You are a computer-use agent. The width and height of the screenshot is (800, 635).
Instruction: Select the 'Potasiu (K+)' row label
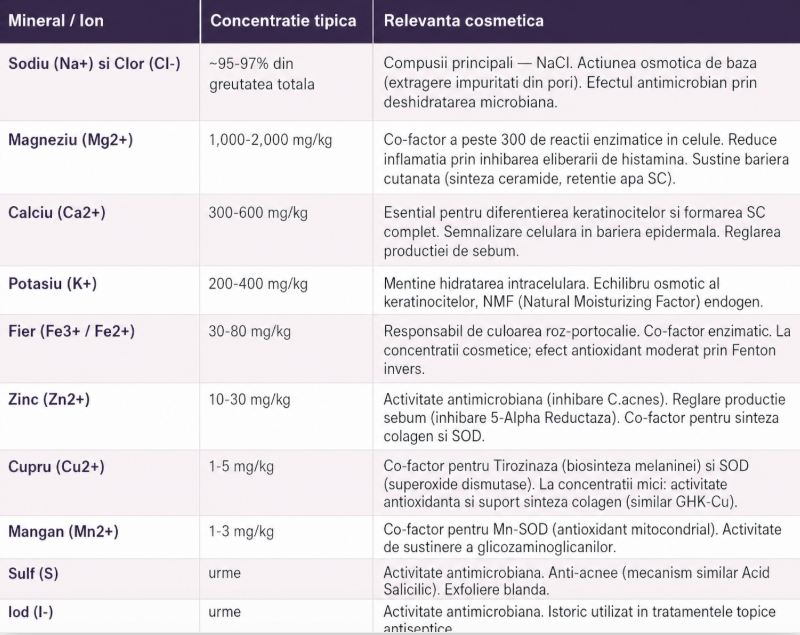52,284
